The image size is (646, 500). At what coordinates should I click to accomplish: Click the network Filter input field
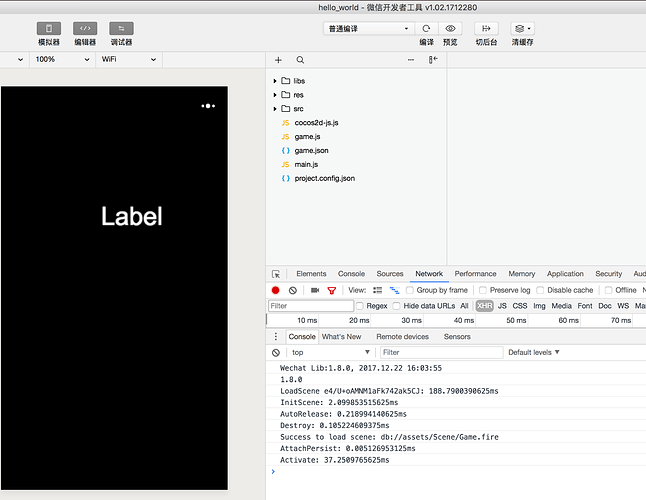pyautogui.click(x=311, y=306)
